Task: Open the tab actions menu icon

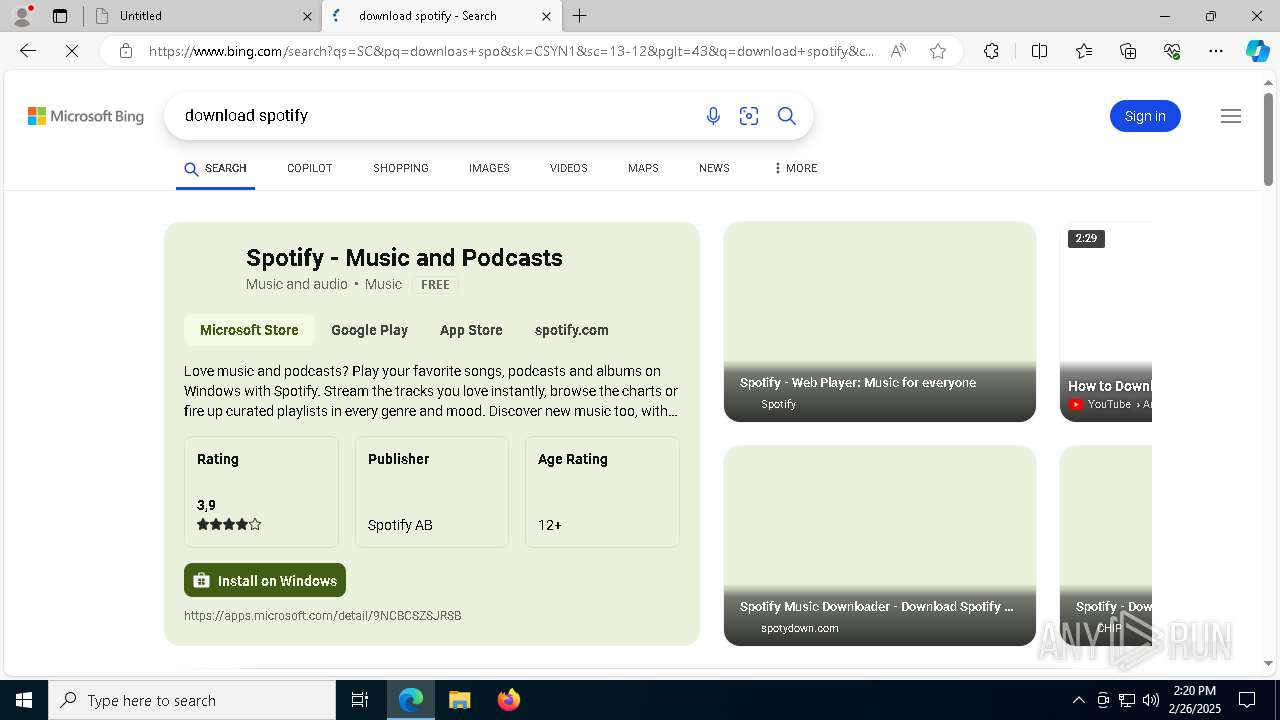Action: tap(60, 16)
